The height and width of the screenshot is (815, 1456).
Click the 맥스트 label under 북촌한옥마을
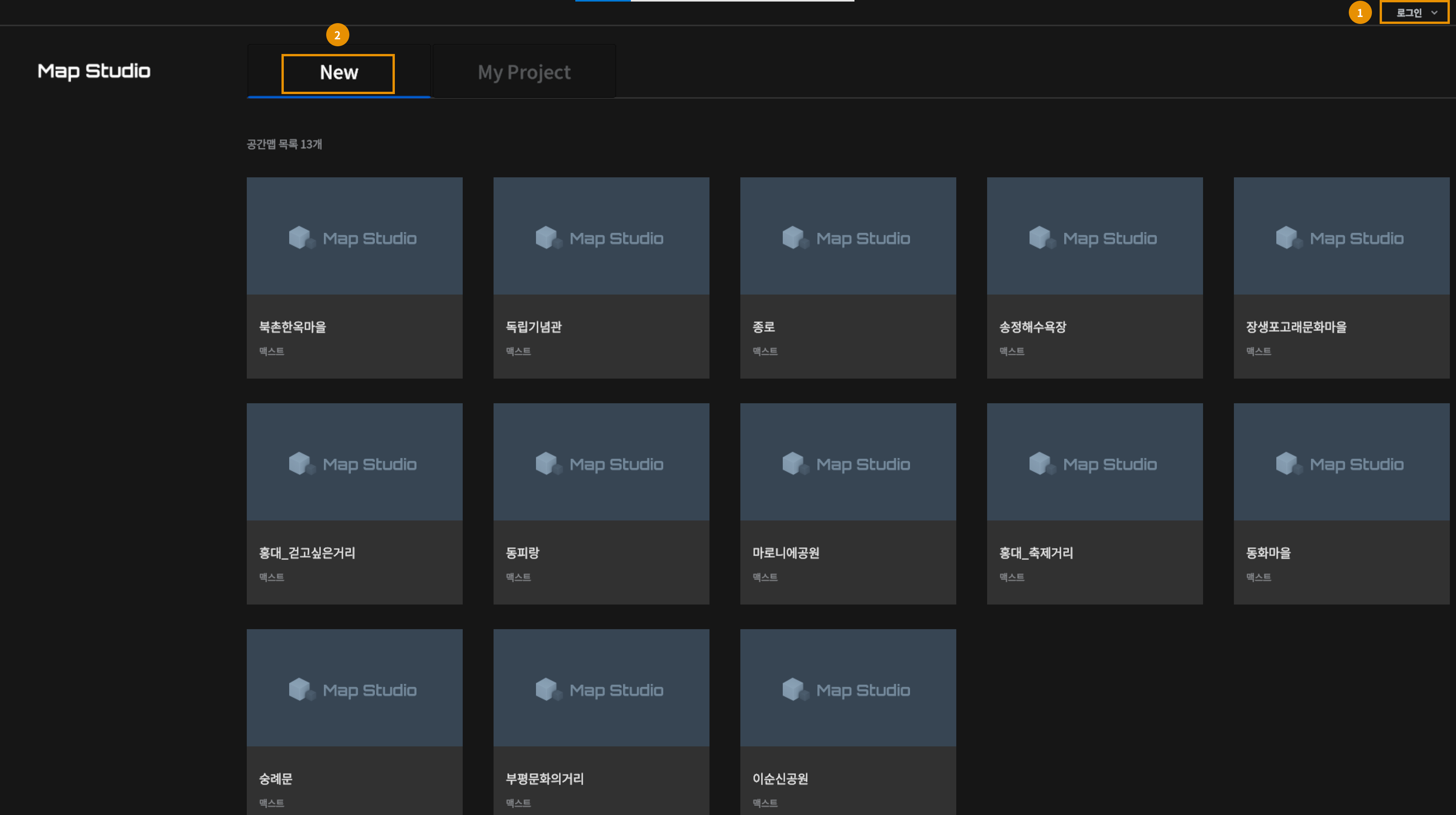[272, 351]
